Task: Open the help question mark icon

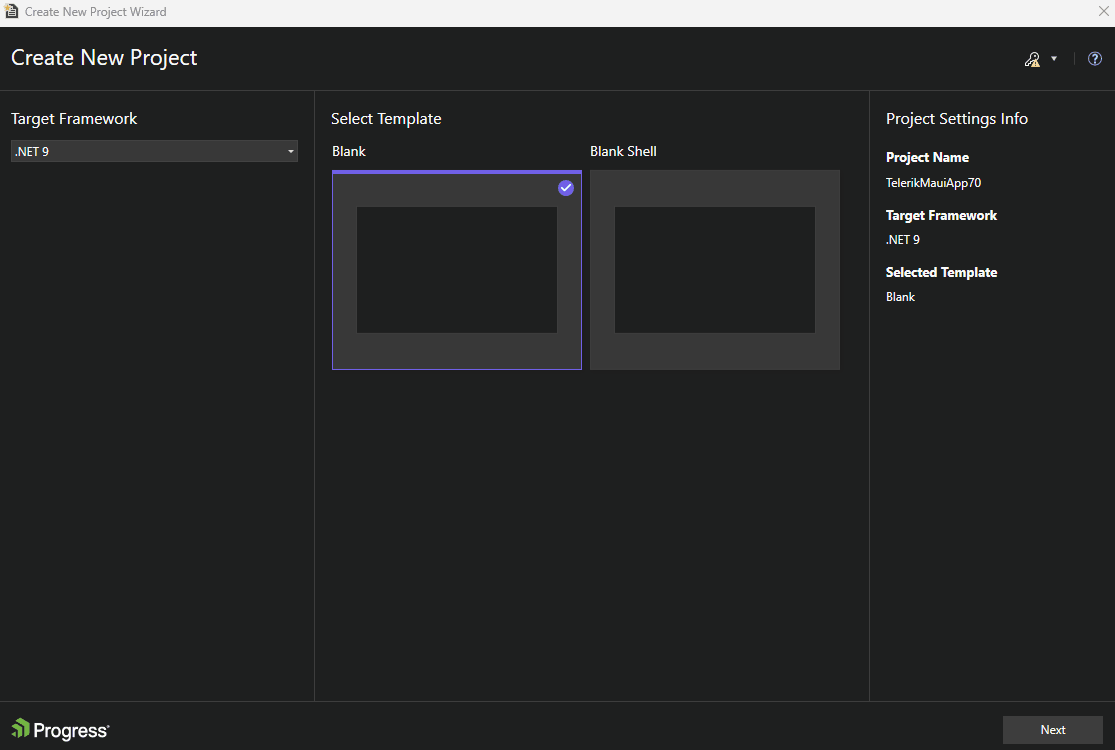Action: [1094, 59]
